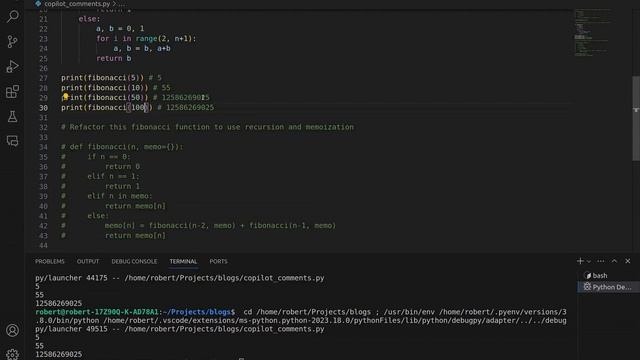Click the editor vertical scrollbar thumb
Image resolution: width=640 pixels, height=360 pixels.
pyautogui.click(x=636, y=118)
